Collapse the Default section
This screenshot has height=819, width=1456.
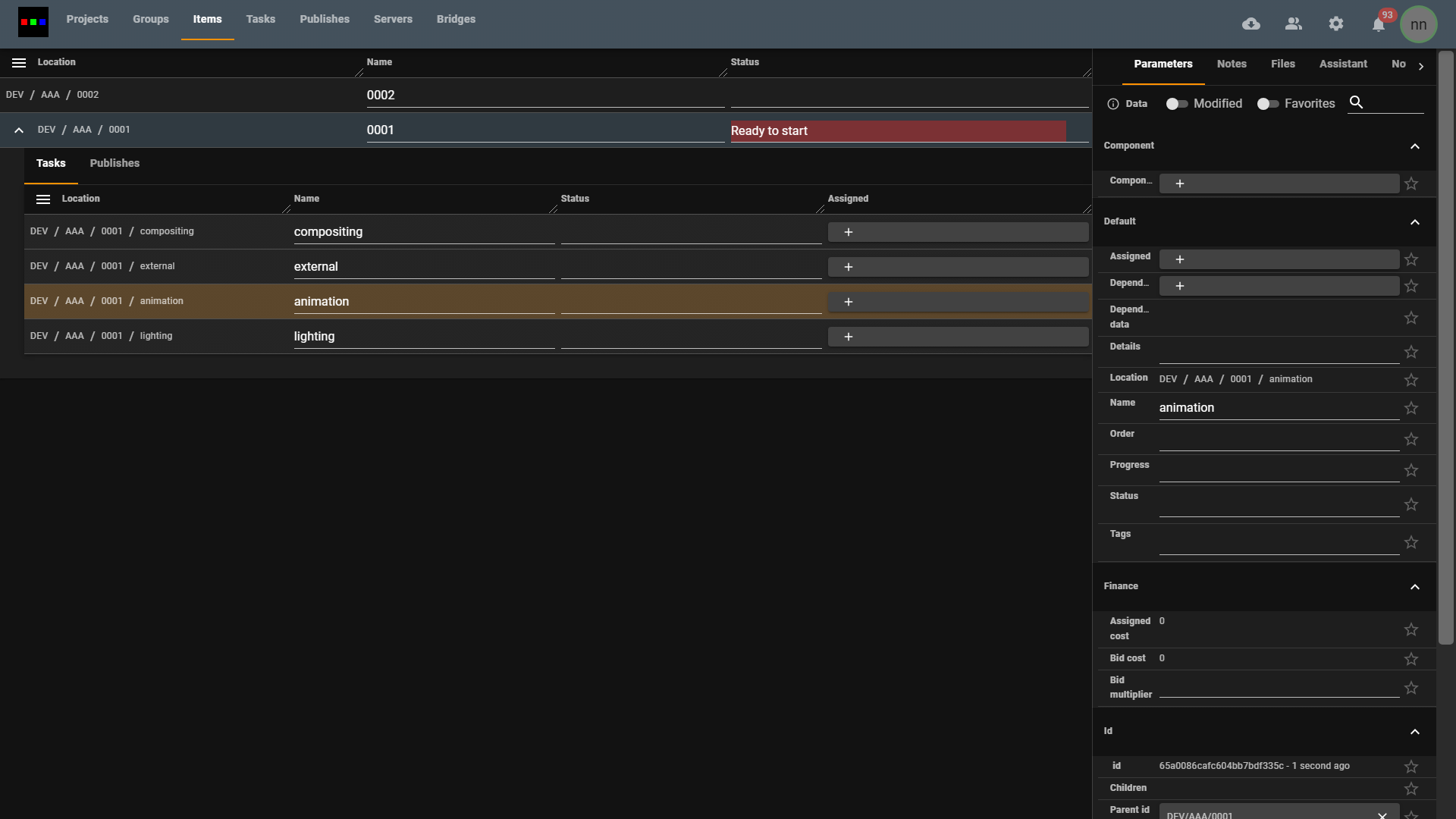1415,222
